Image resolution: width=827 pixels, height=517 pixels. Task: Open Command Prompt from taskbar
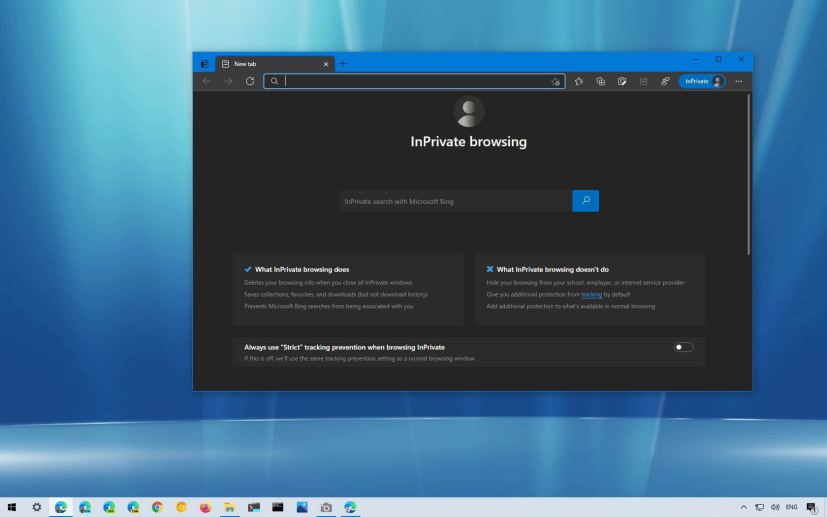(x=278, y=507)
